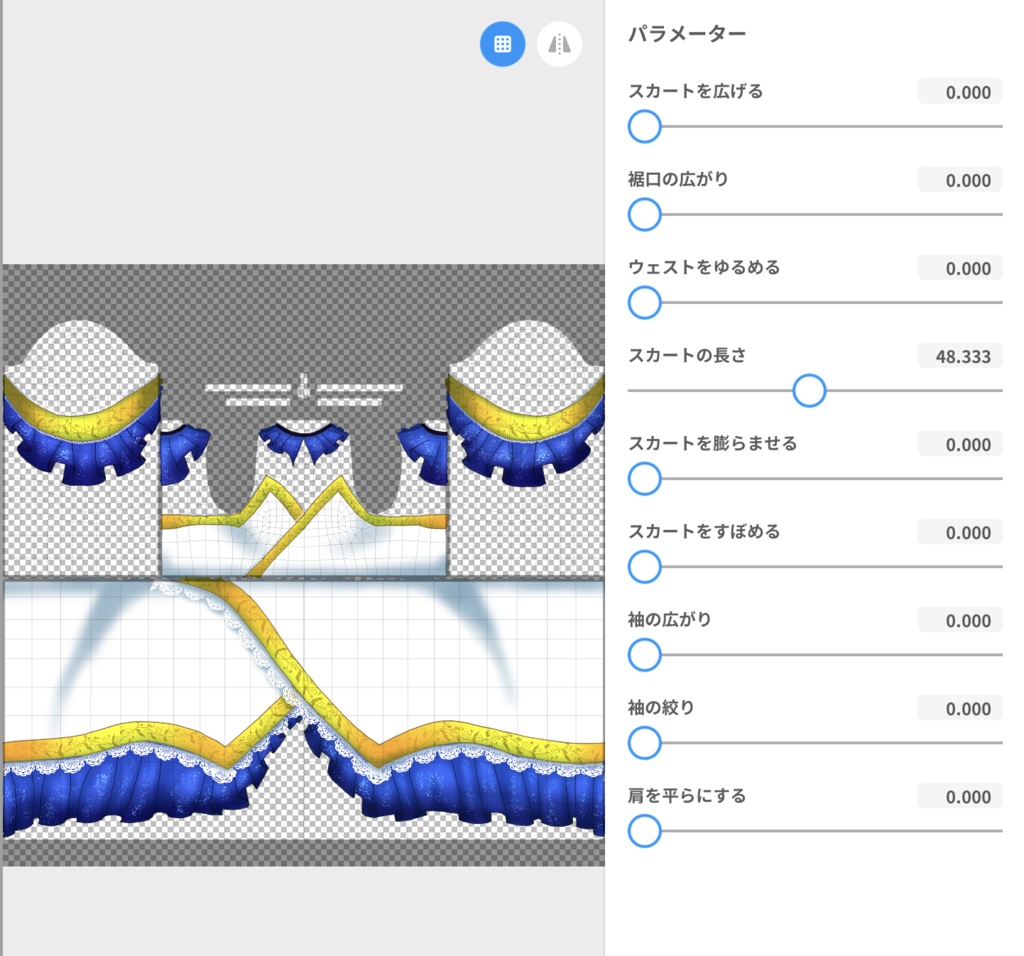
Task: Click the 袖の絞り label
Action: [x=661, y=707]
